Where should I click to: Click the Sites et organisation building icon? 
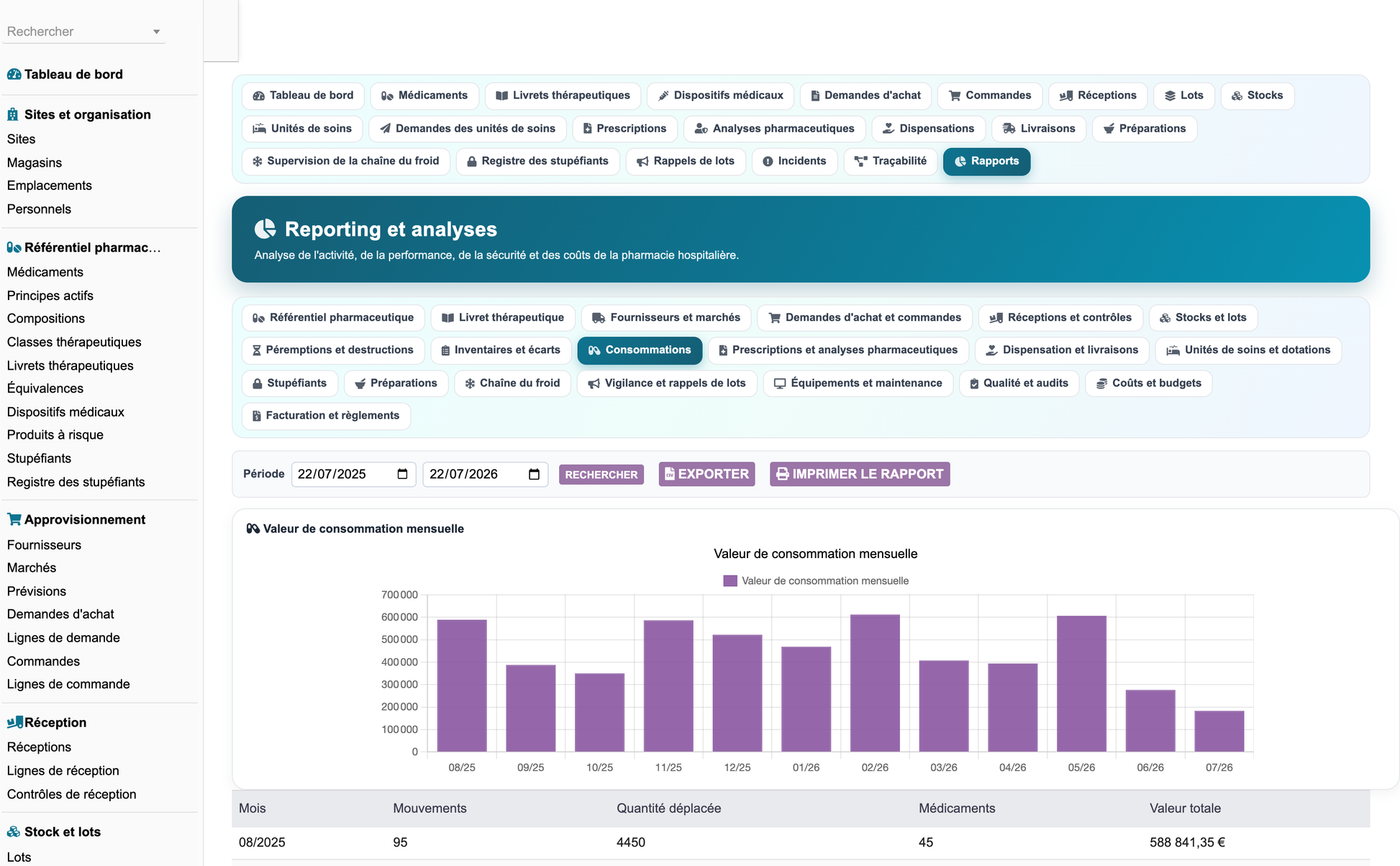[x=12, y=114]
